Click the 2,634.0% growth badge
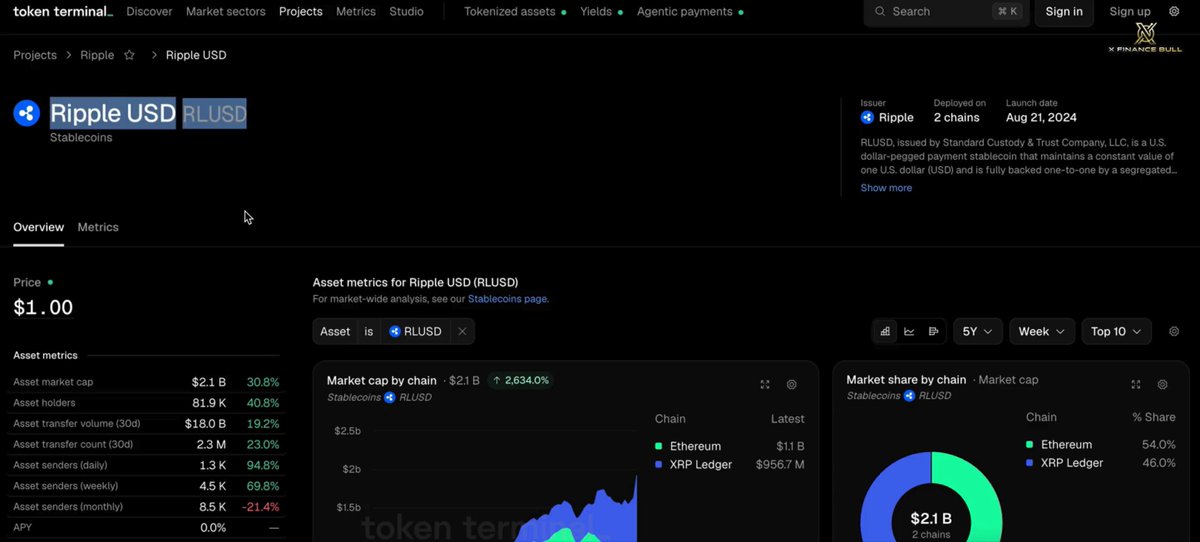This screenshot has height=542, width=1200. 520,380
